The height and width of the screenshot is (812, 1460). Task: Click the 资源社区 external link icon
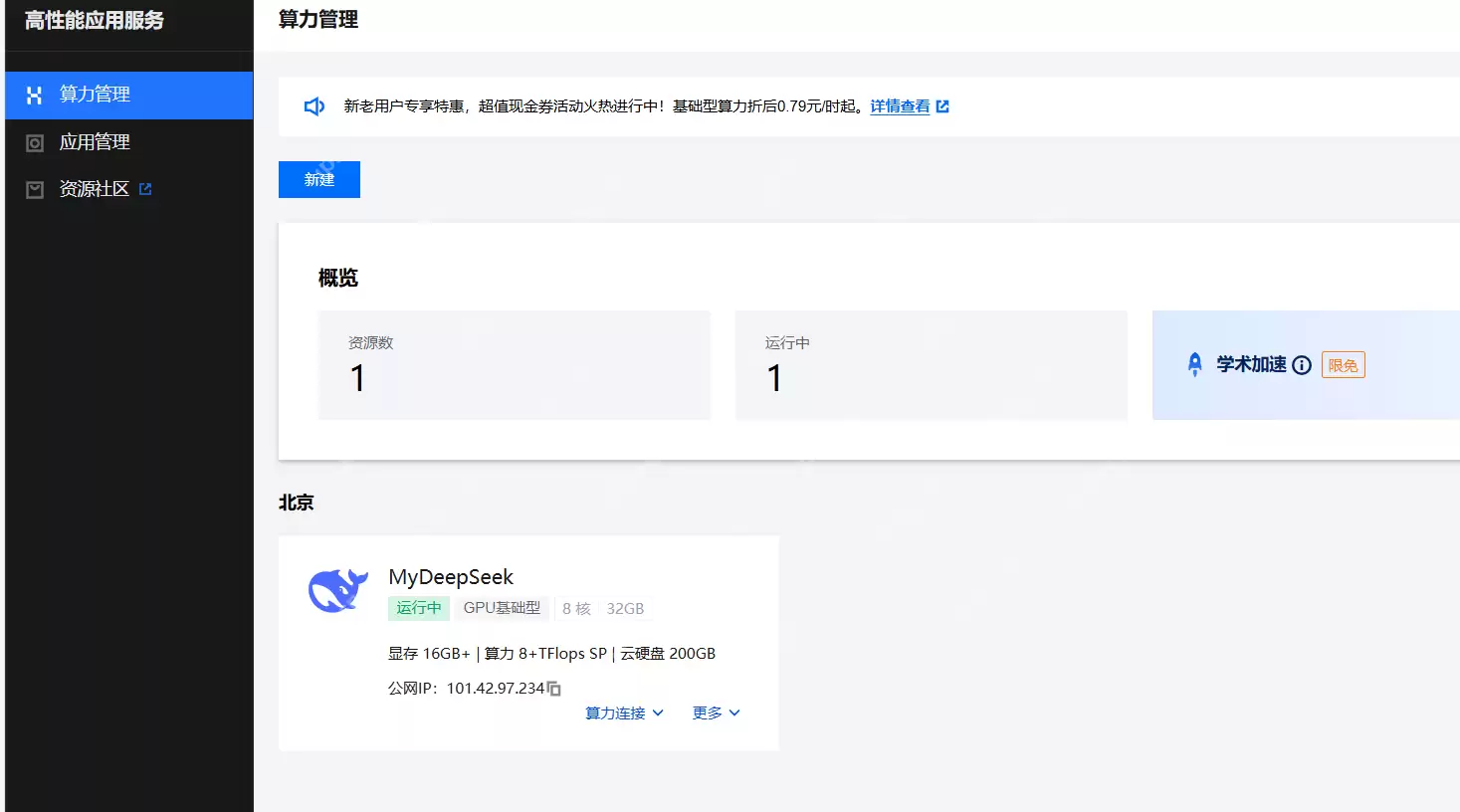[147, 187]
